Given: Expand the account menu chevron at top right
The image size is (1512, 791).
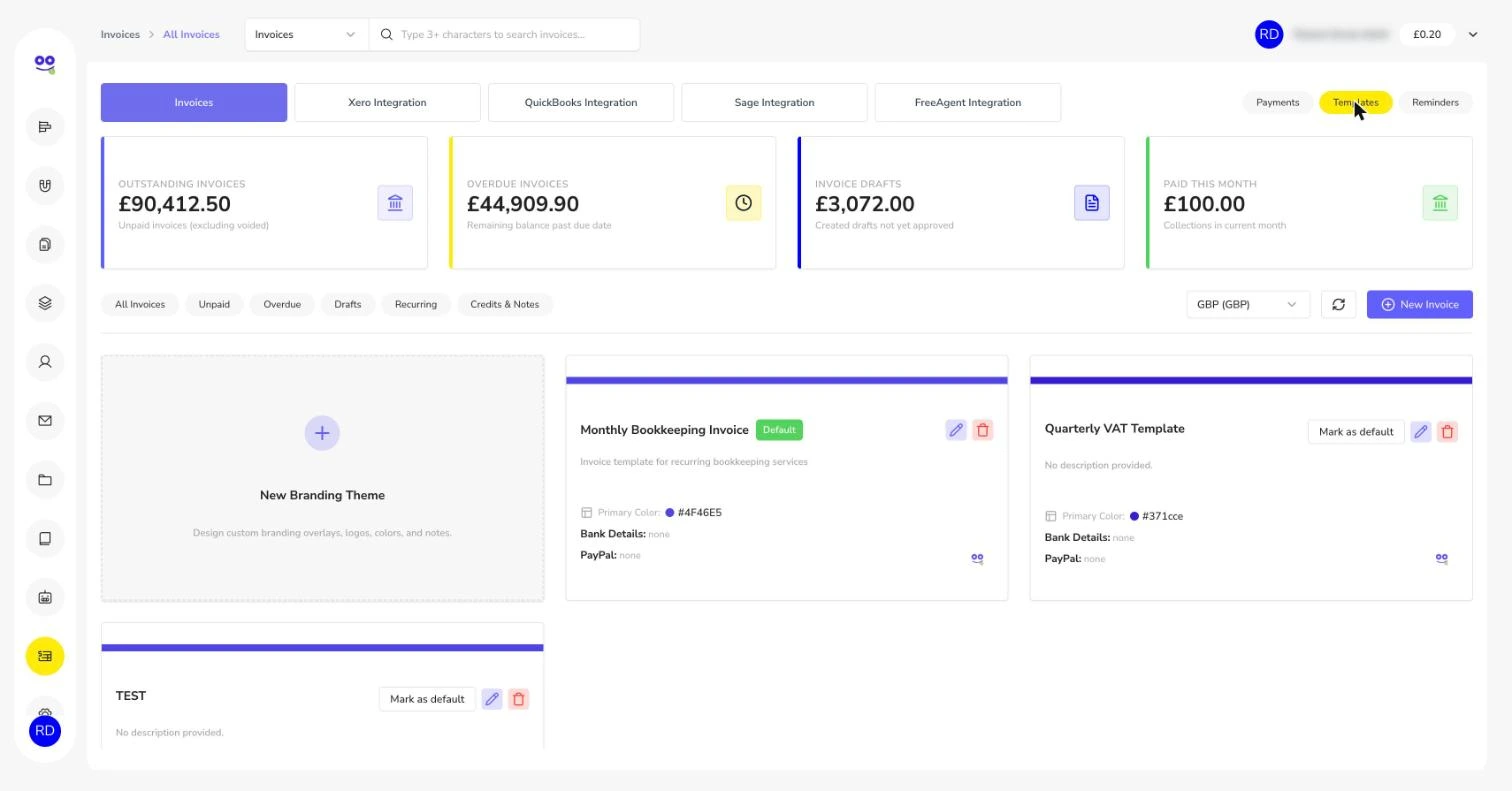Looking at the screenshot, I should pyautogui.click(x=1473, y=34).
